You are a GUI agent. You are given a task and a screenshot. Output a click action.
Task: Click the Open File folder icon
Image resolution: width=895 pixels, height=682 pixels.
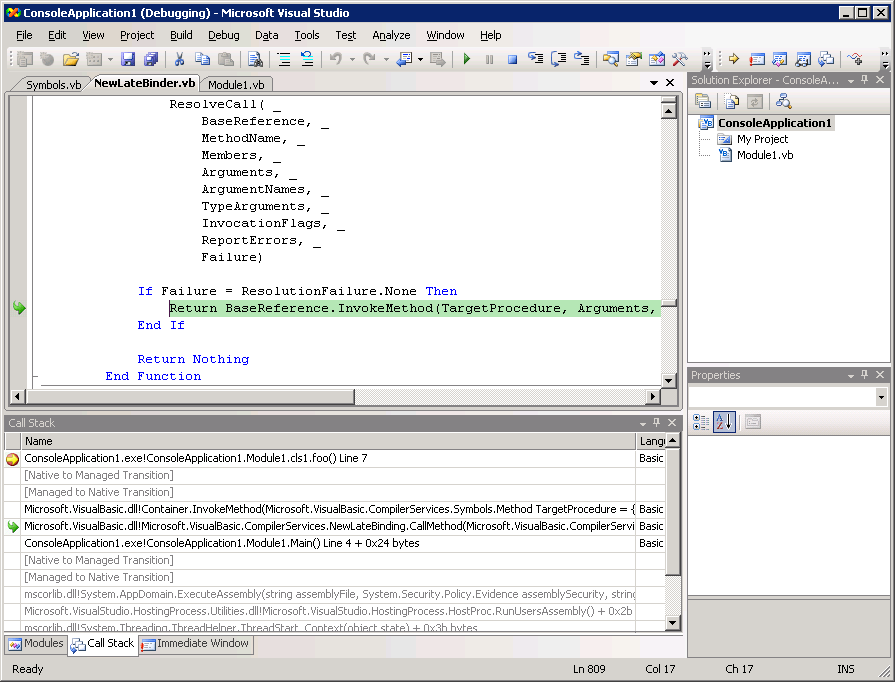point(71,59)
